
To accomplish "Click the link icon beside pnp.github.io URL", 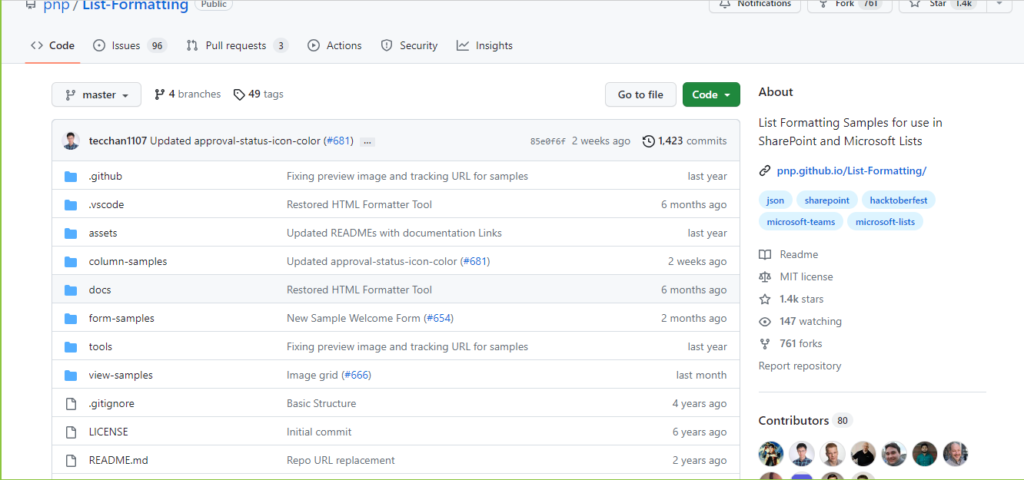I will [x=765, y=171].
